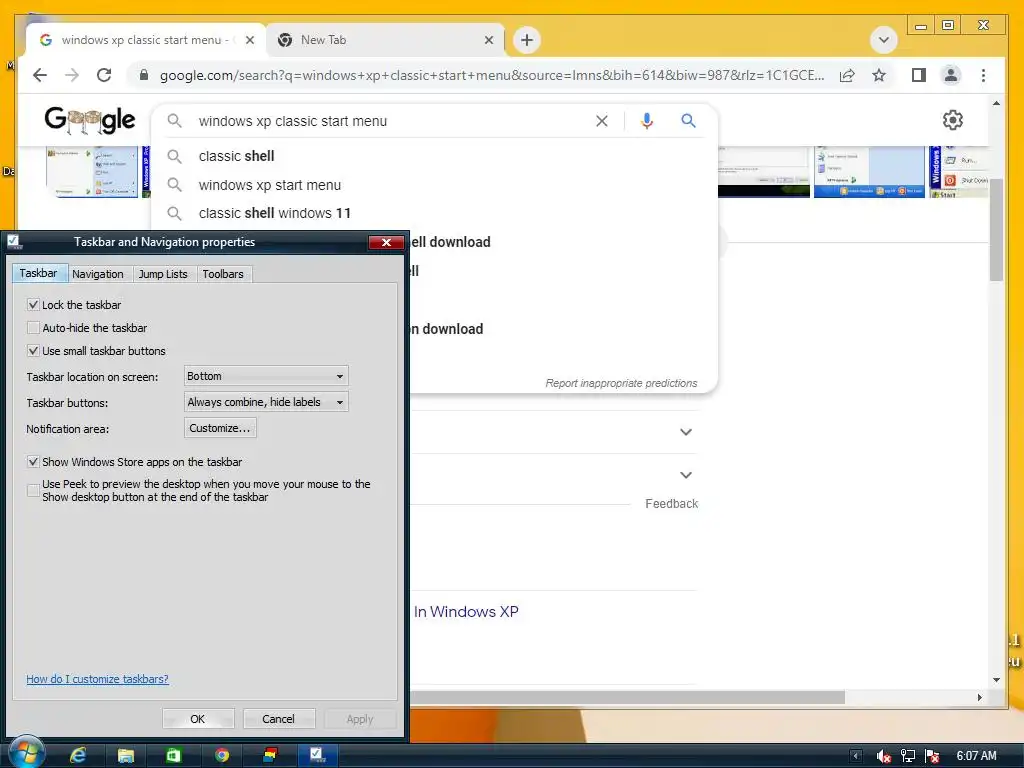The image size is (1024, 768).
Task: Clear the Google search box text
Action: [601, 121]
